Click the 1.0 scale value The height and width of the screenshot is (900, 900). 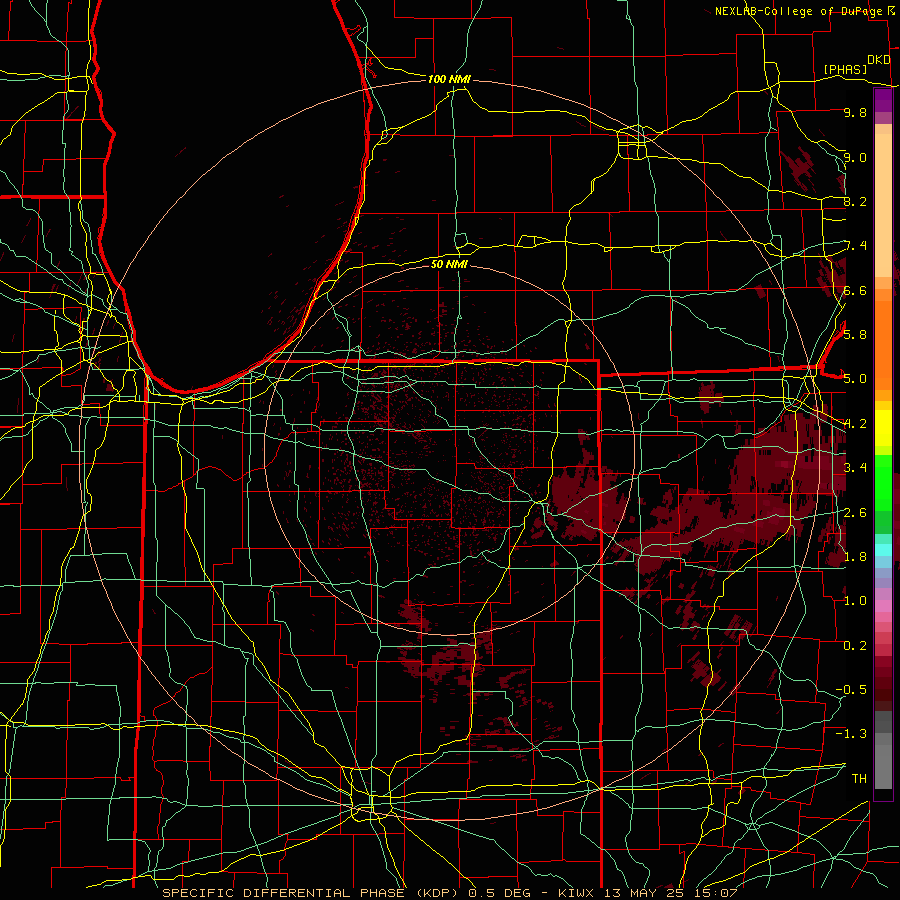point(855,600)
